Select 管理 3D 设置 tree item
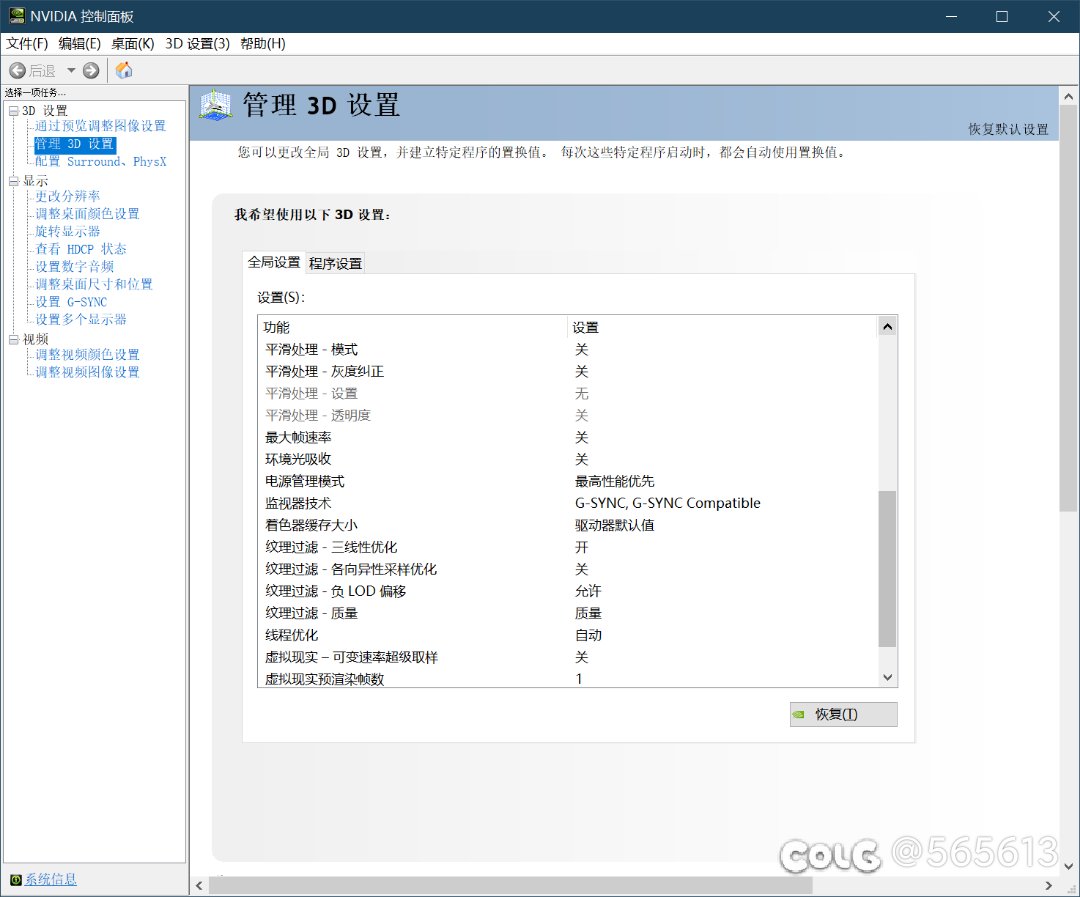This screenshot has width=1080, height=897. coord(75,144)
